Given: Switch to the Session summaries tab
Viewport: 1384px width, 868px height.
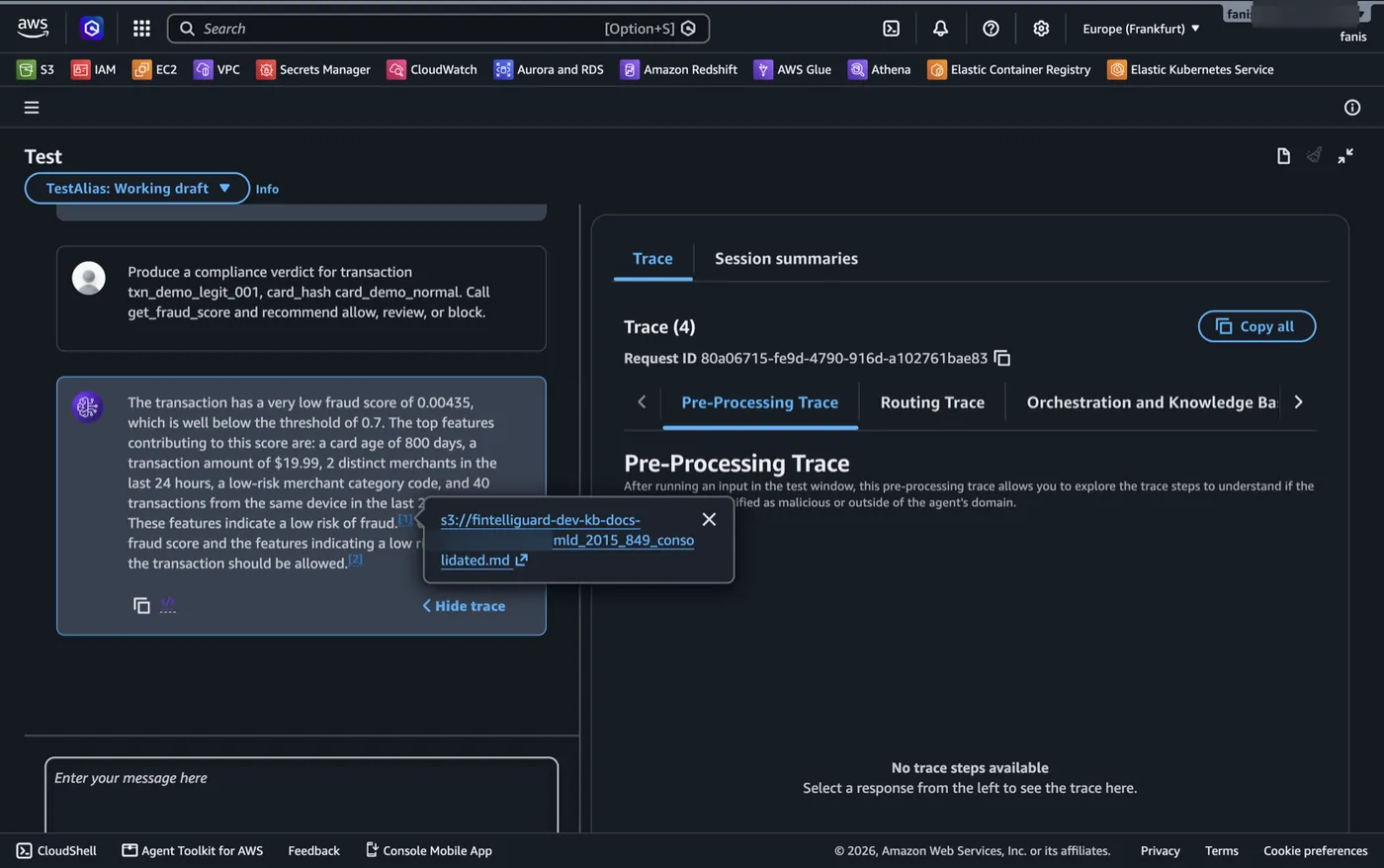Looking at the screenshot, I should pyautogui.click(x=786, y=259).
